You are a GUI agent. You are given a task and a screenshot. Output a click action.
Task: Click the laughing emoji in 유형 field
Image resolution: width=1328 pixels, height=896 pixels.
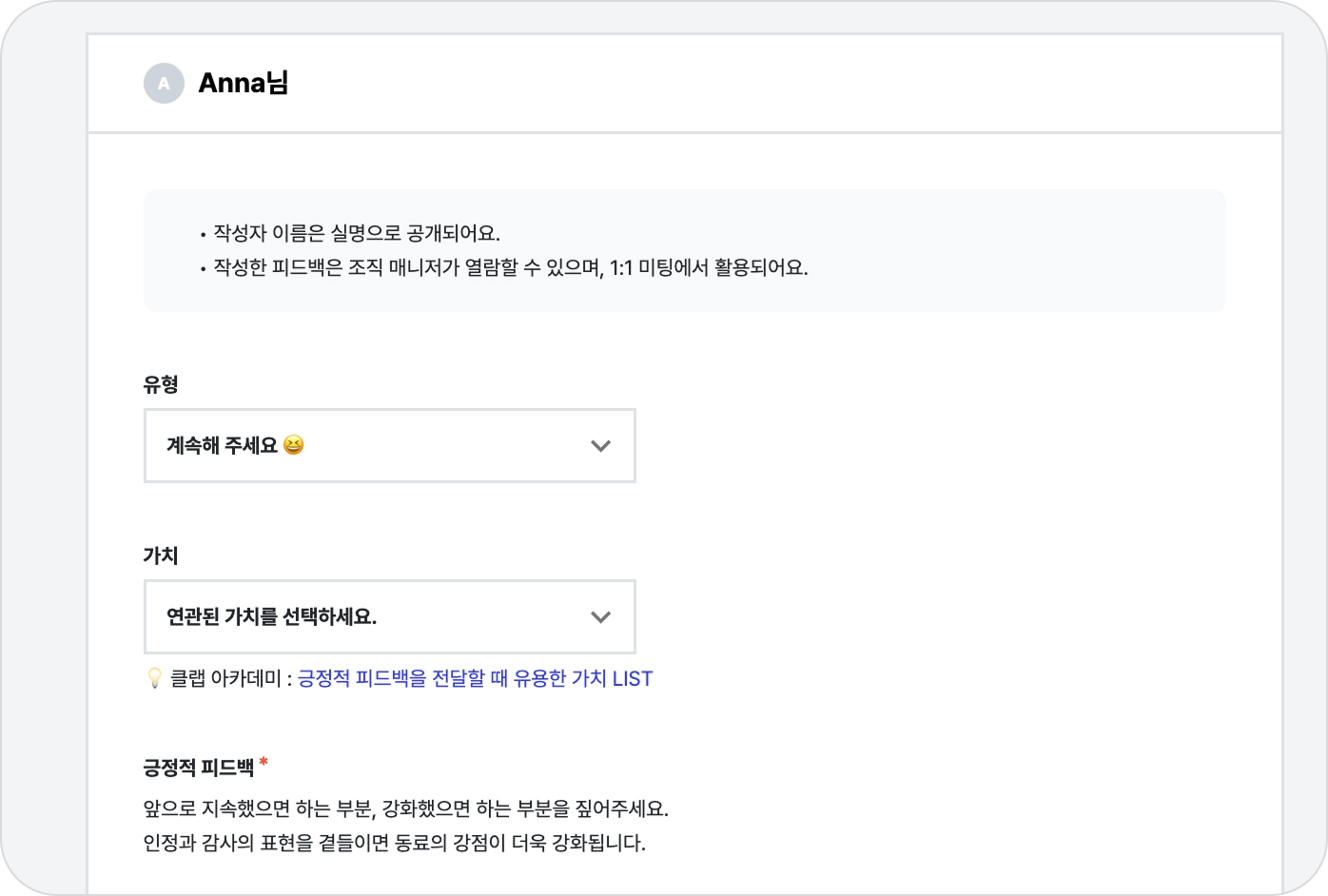(x=294, y=445)
